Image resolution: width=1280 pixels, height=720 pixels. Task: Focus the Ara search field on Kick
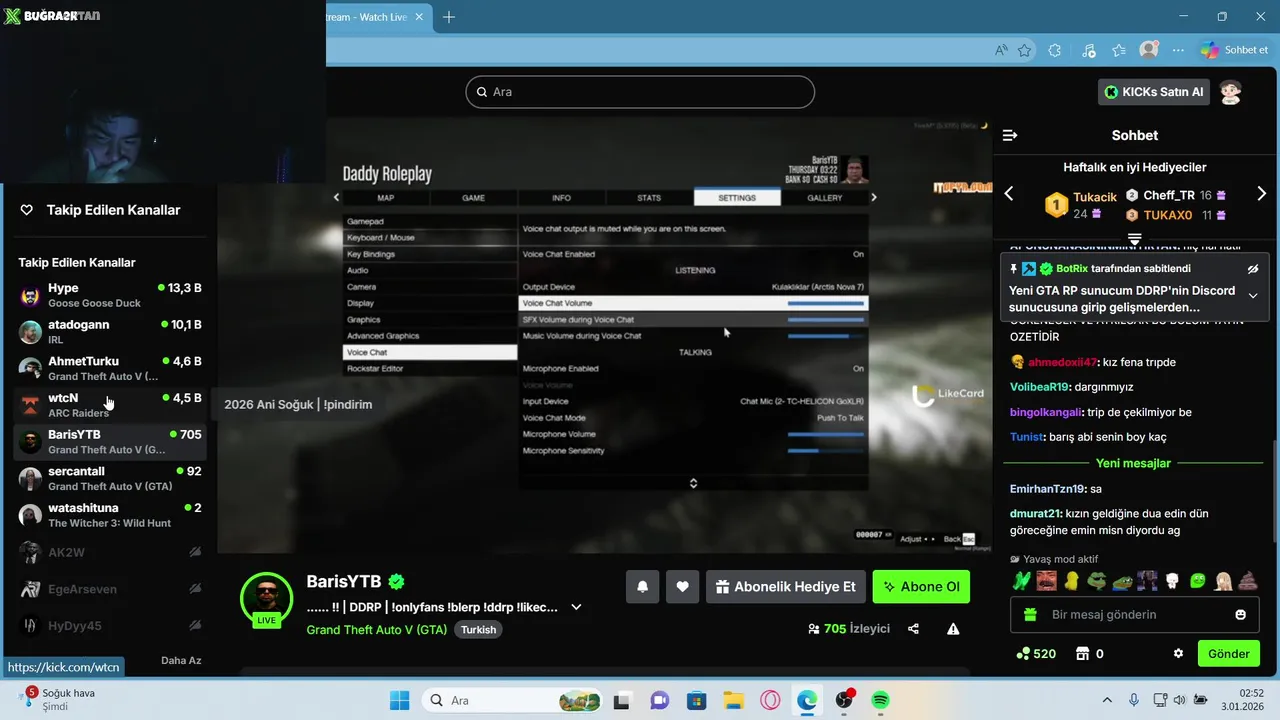pos(640,92)
